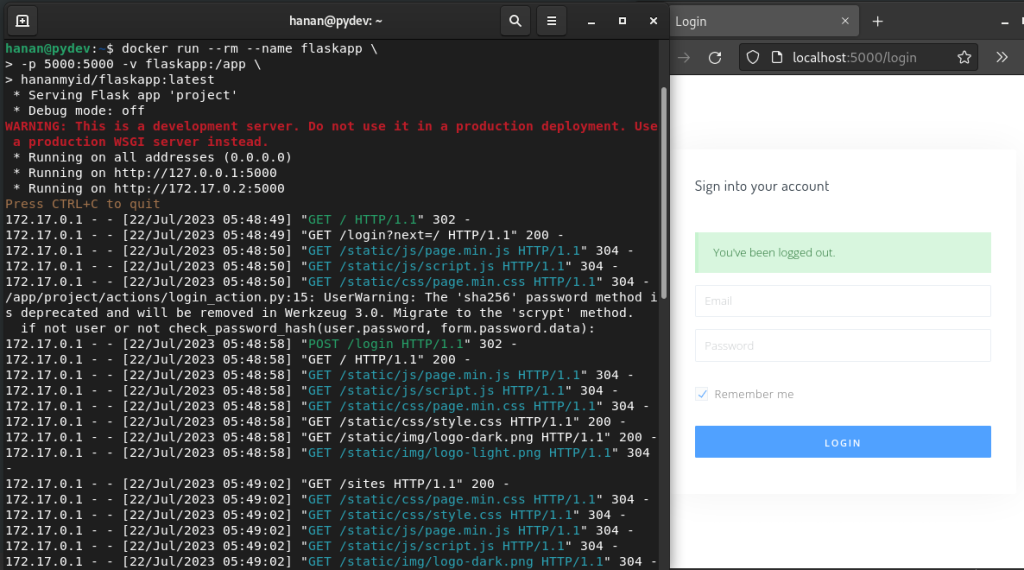Select the Login browser tab

click(x=764, y=22)
